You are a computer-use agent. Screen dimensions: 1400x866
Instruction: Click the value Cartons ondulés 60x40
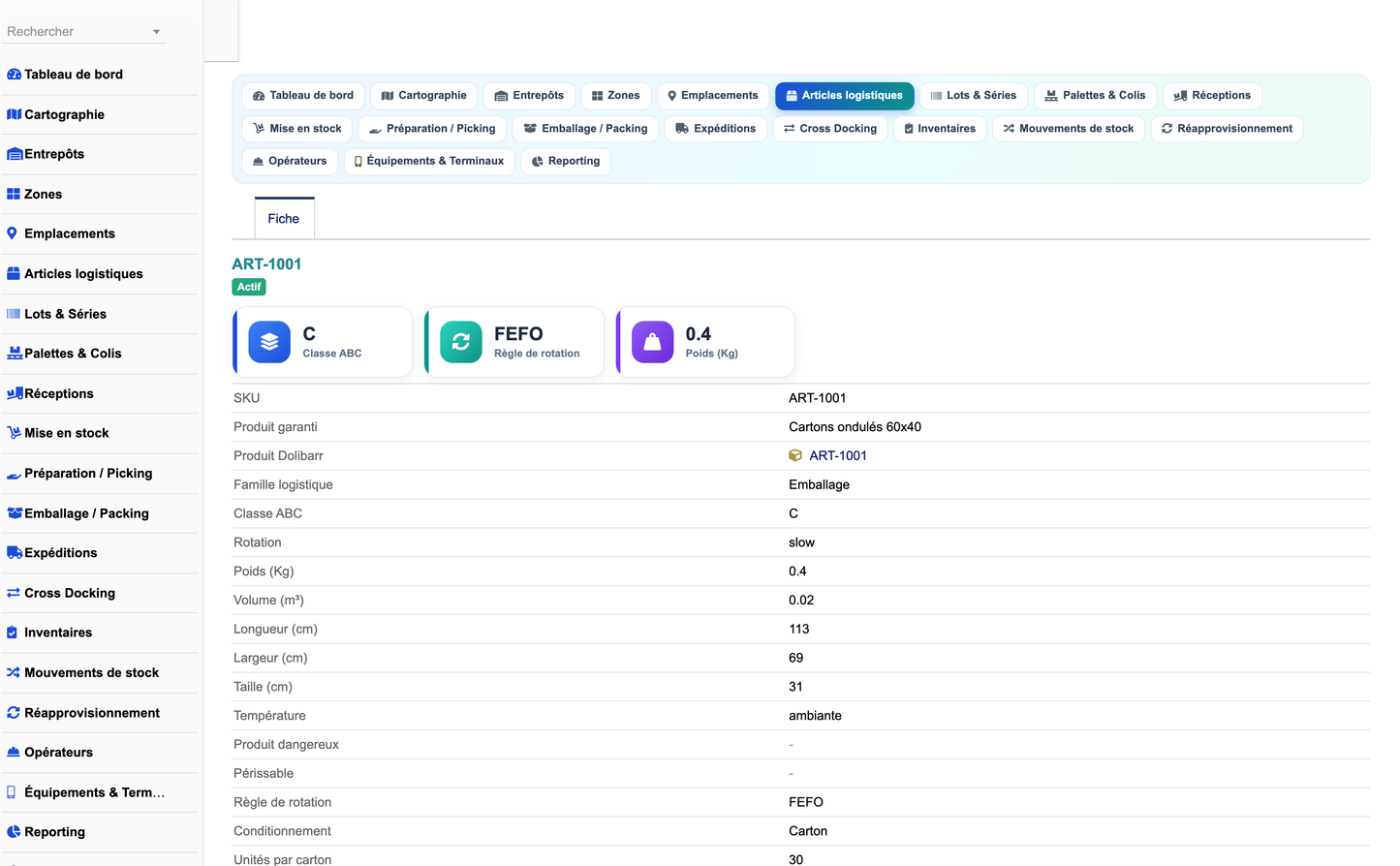[855, 427]
